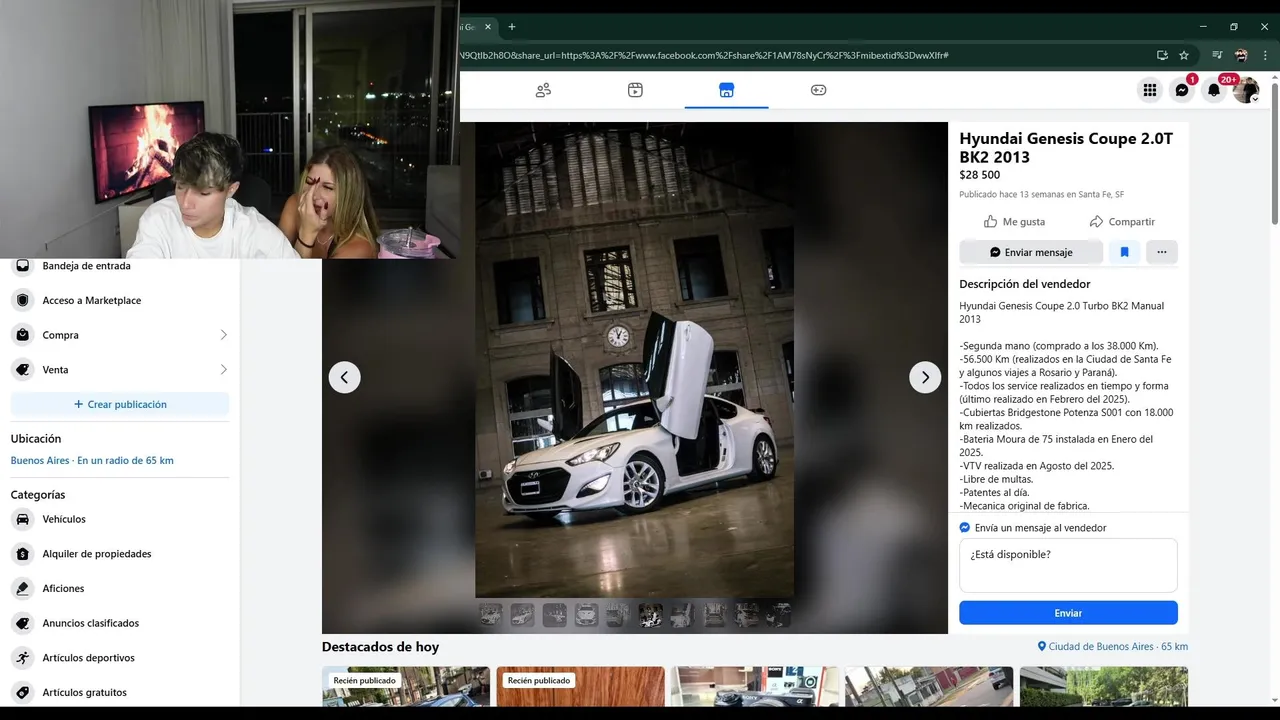Save the listing with the bookmark icon

coord(1124,252)
